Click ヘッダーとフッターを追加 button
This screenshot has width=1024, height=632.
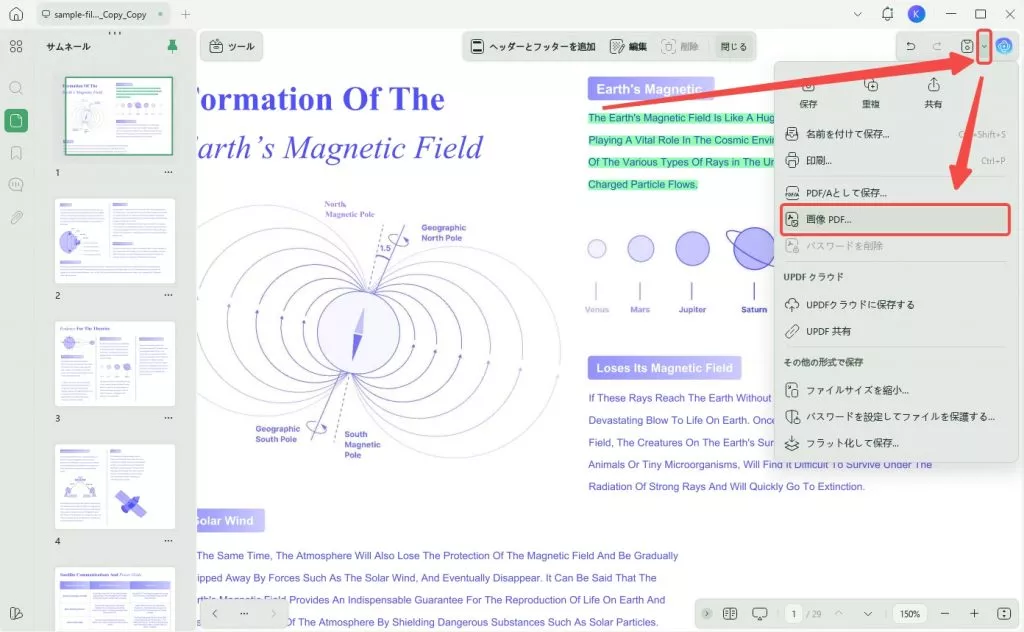pos(534,46)
